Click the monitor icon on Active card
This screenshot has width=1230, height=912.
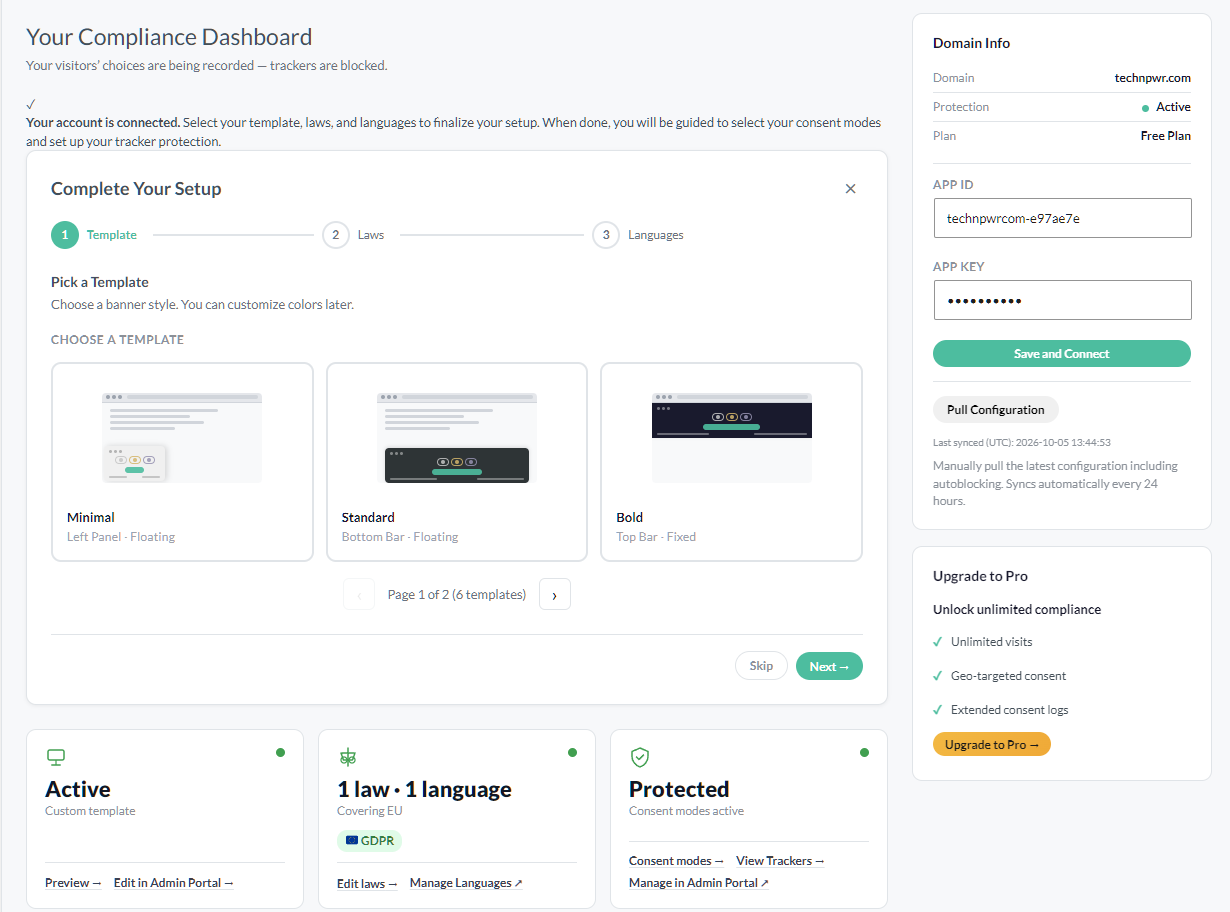click(56, 757)
